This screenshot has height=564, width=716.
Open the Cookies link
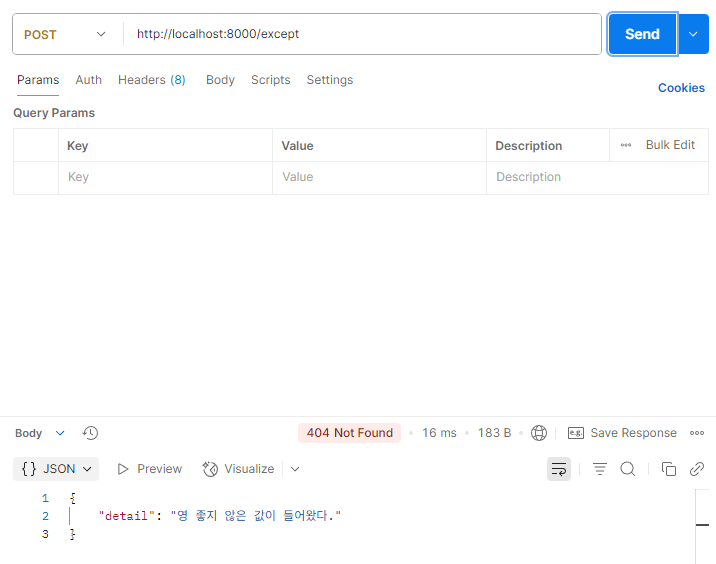tap(681, 88)
